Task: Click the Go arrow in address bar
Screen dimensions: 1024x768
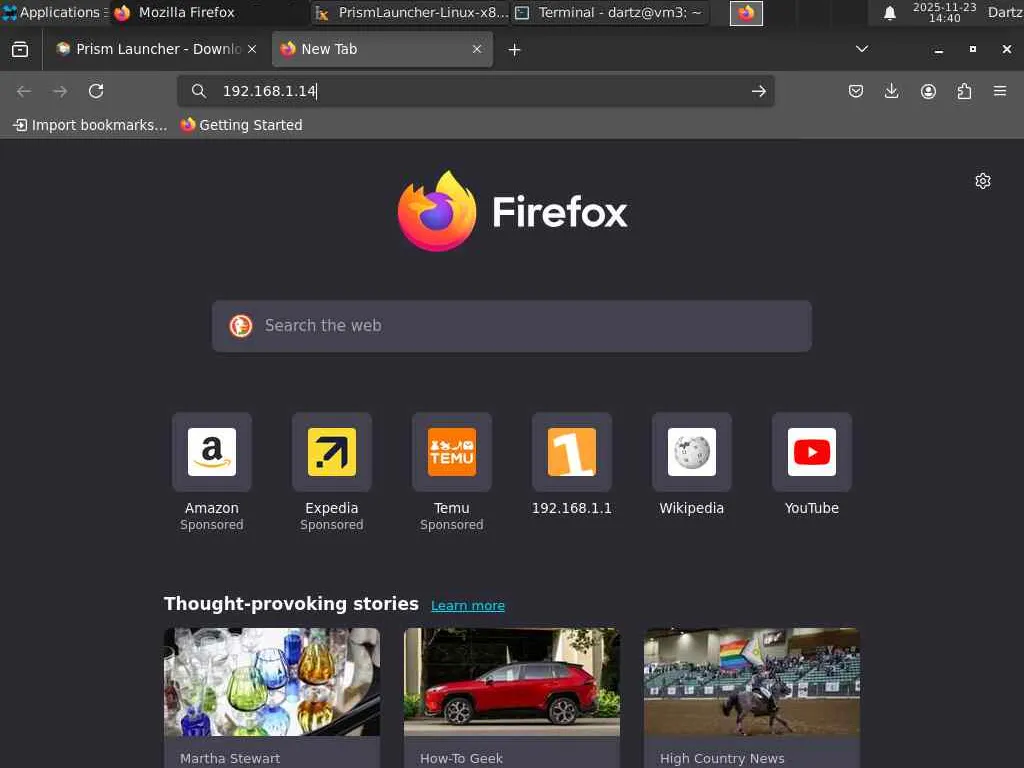Action: tap(758, 91)
